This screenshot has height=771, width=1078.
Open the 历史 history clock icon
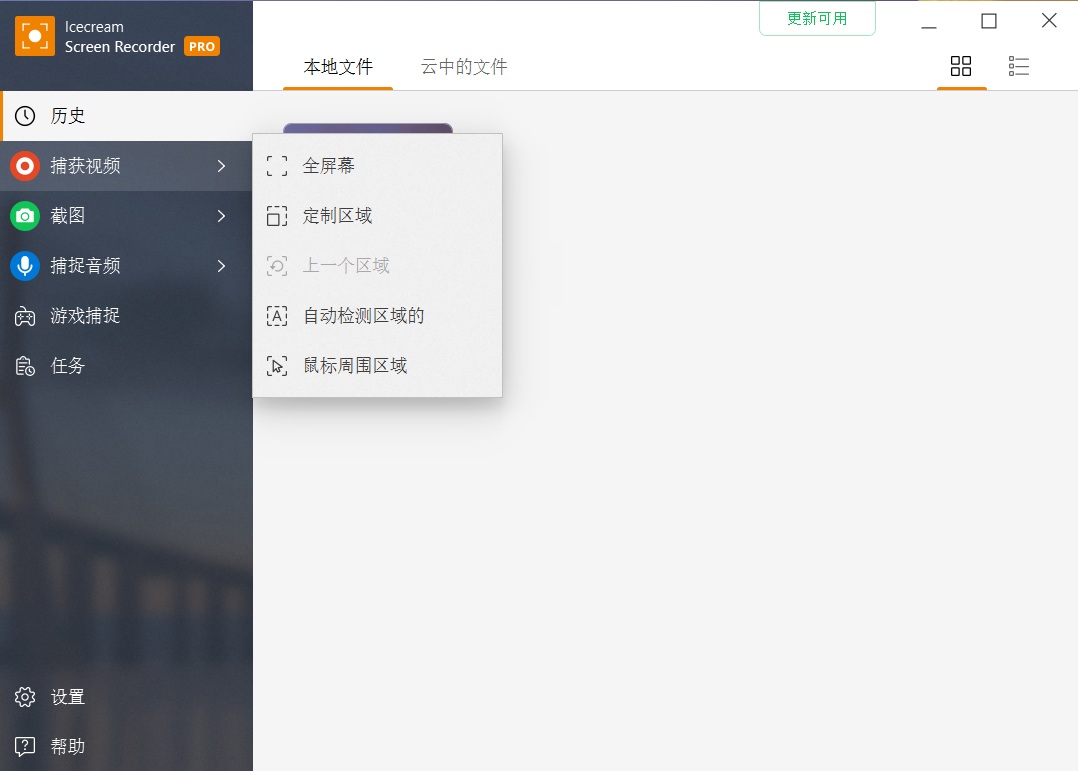click(x=25, y=116)
